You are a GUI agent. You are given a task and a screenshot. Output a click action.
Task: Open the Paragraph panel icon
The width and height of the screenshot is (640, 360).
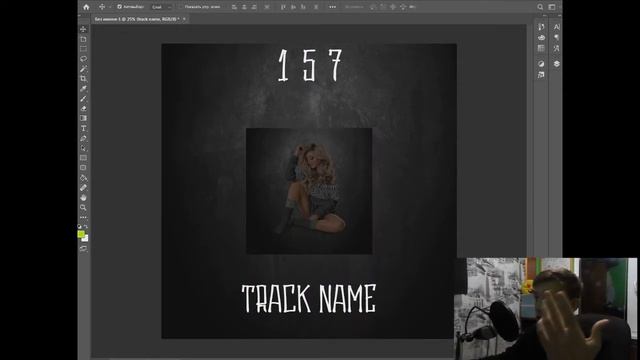(x=557, y=38)
